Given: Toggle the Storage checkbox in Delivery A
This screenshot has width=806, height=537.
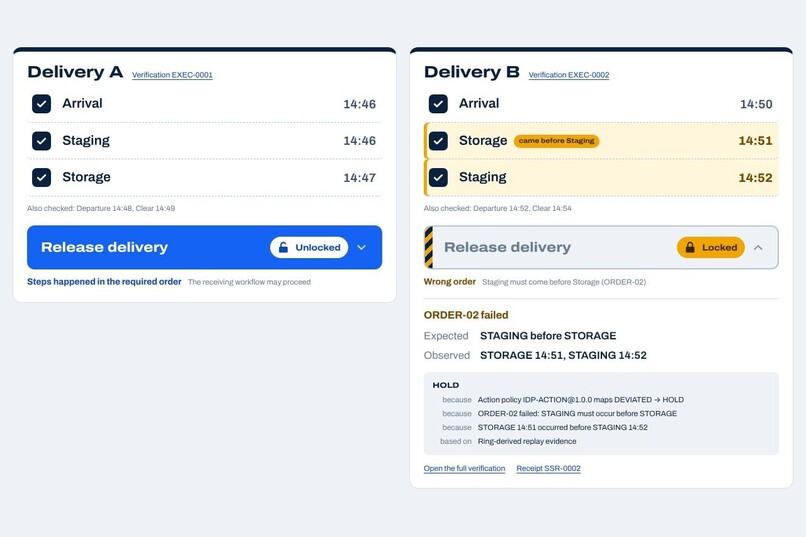Looking at the screenshot, I should (41, 177).
